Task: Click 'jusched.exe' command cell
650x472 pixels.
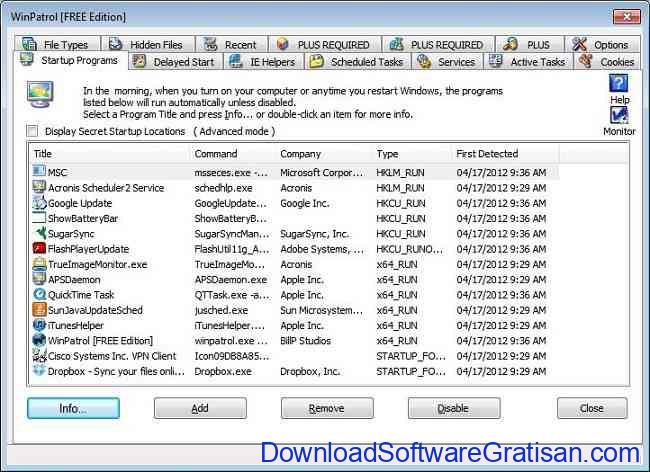Action: click(221, 310)
